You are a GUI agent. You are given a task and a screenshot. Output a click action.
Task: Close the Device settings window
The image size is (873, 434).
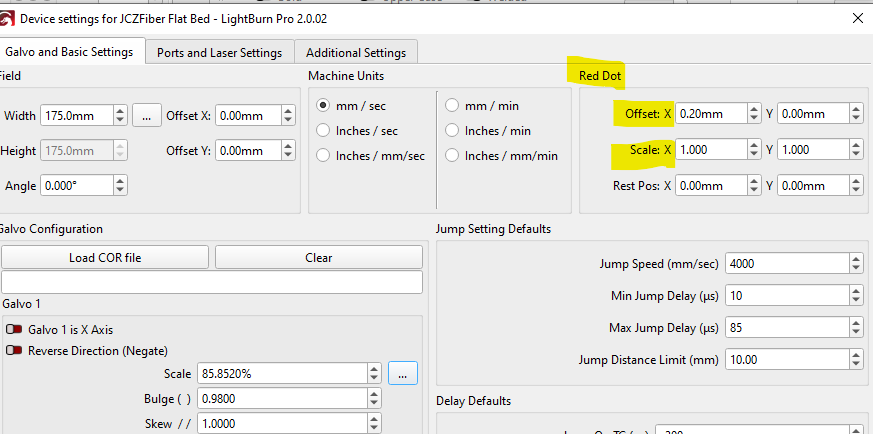pyautogui.click(x=856, y=18)
